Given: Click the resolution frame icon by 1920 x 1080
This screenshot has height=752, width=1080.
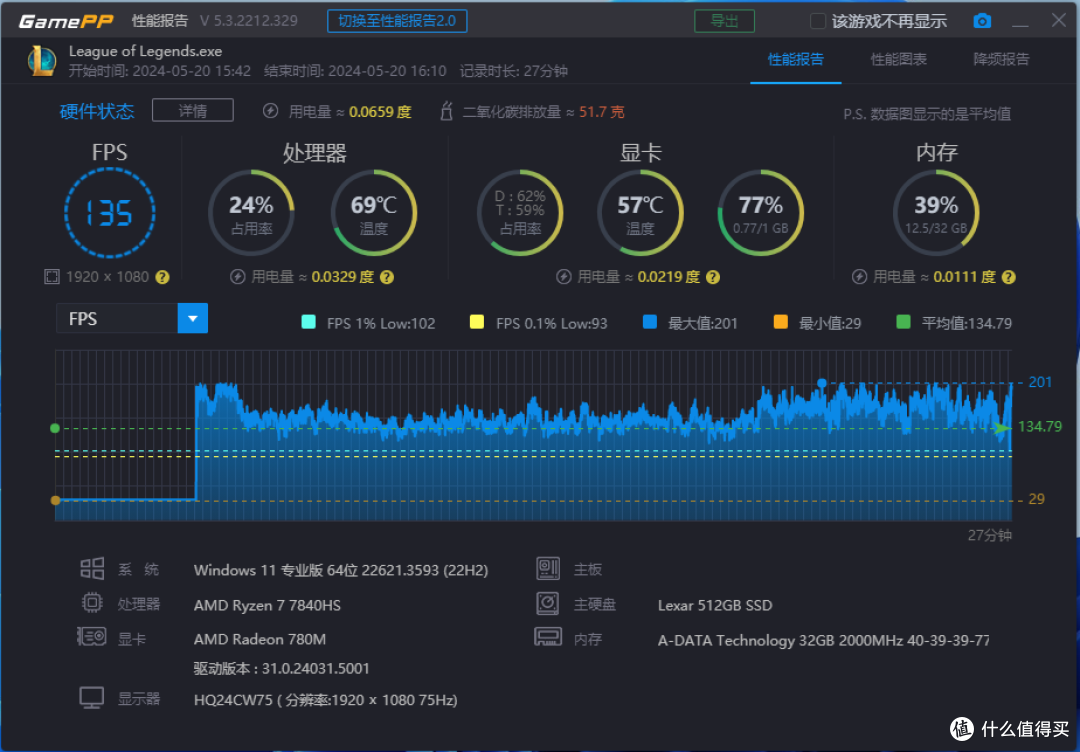Looking at the screenshot, I should 52,277.
